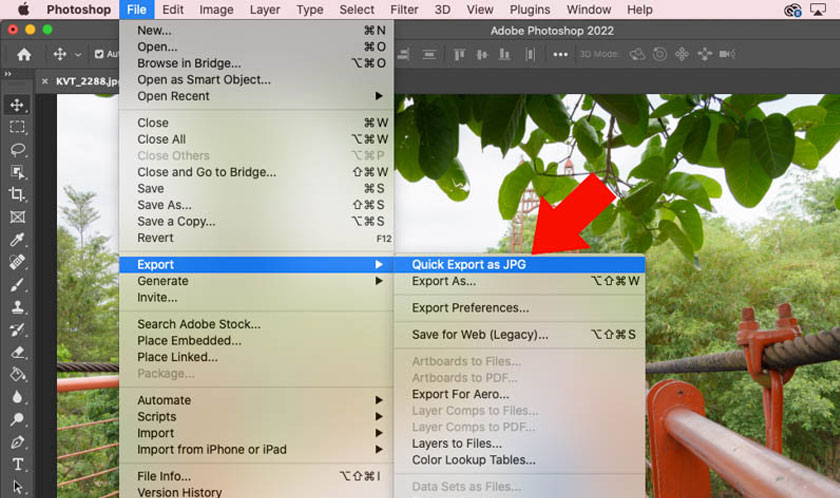This screenshot has width=840, height=498.
Task: Pick the Eyedropper tool
Action: (x=18, y=239)
